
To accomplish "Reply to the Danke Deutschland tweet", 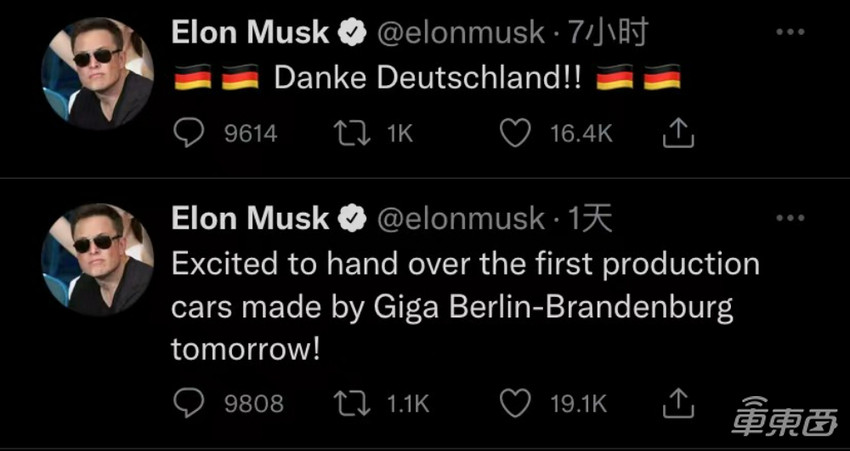I will (189, 133).
